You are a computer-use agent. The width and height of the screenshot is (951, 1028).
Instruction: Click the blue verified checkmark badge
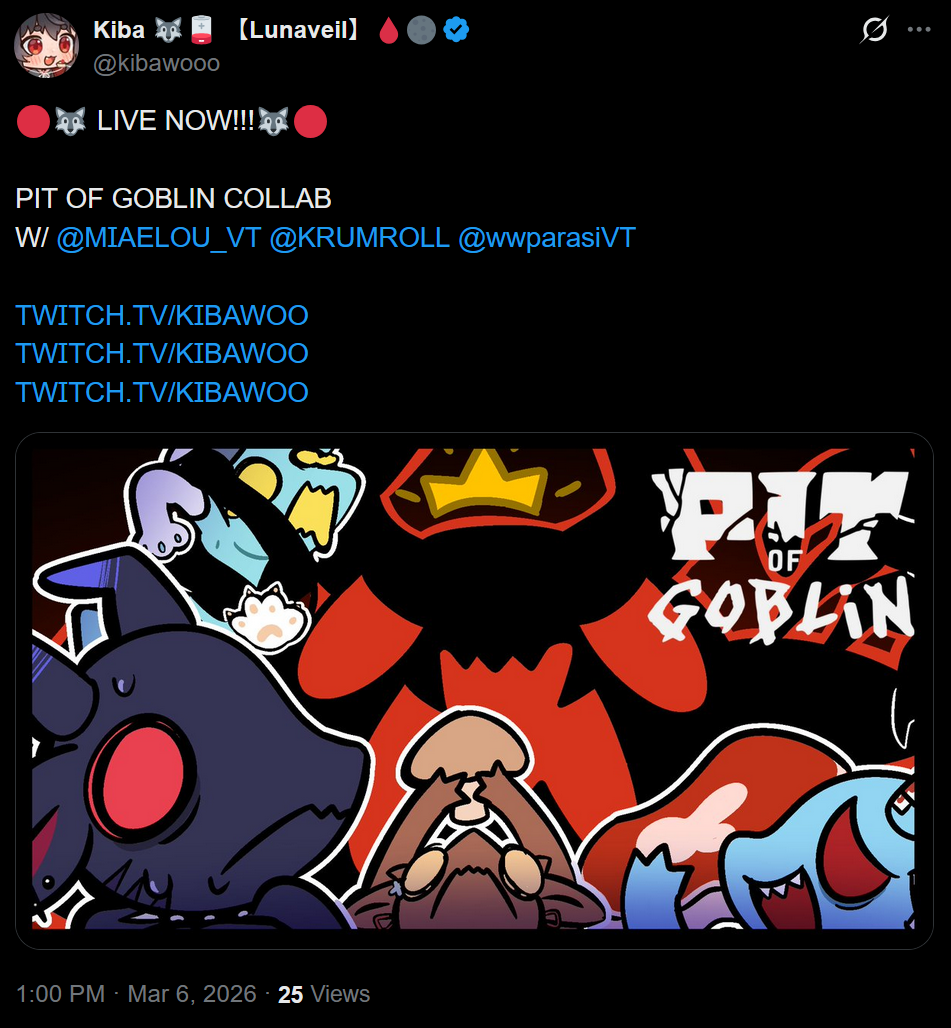point(456,30)
